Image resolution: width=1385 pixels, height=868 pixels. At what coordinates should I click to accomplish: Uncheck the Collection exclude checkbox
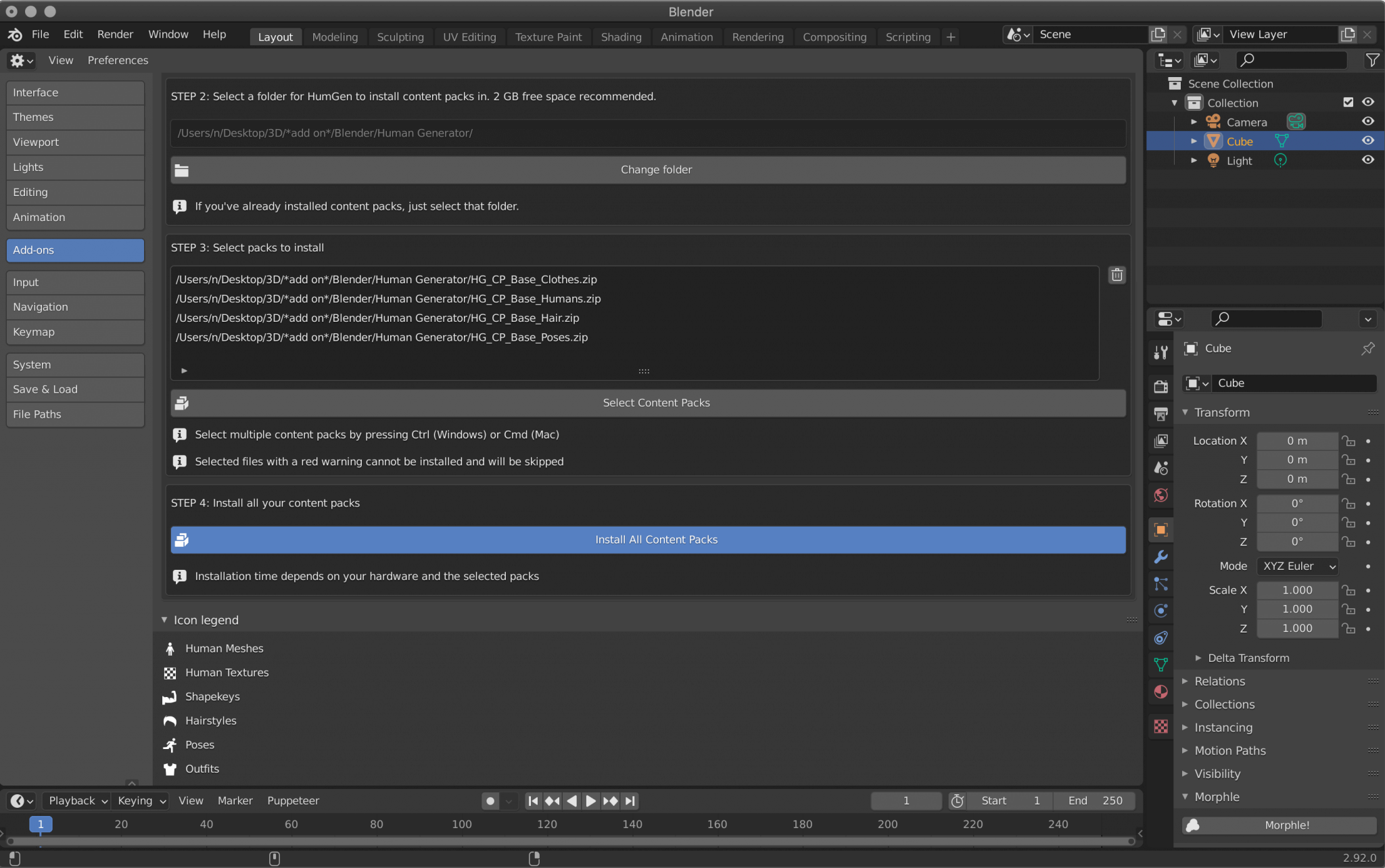click(x=1348, y=102)
